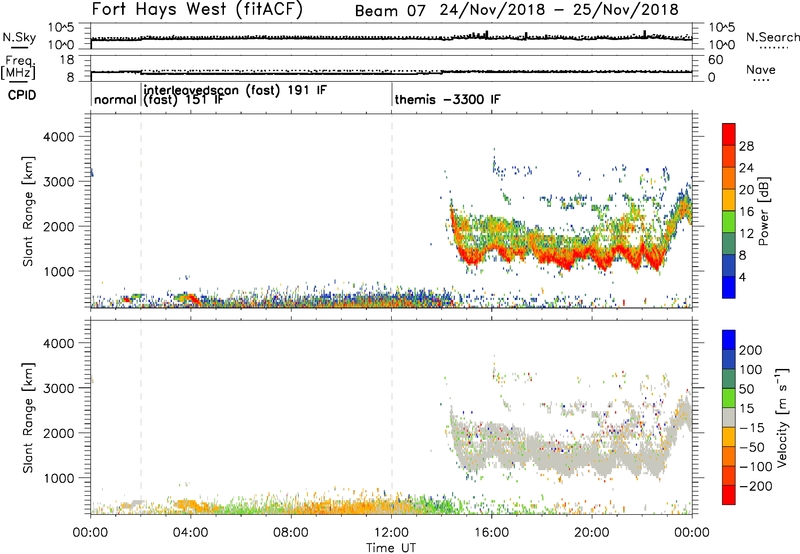Click the '60' tick on the Nave axis
The width and height of the screenshot is (800, 554).
pyautogui.click(x=715, y=60)
